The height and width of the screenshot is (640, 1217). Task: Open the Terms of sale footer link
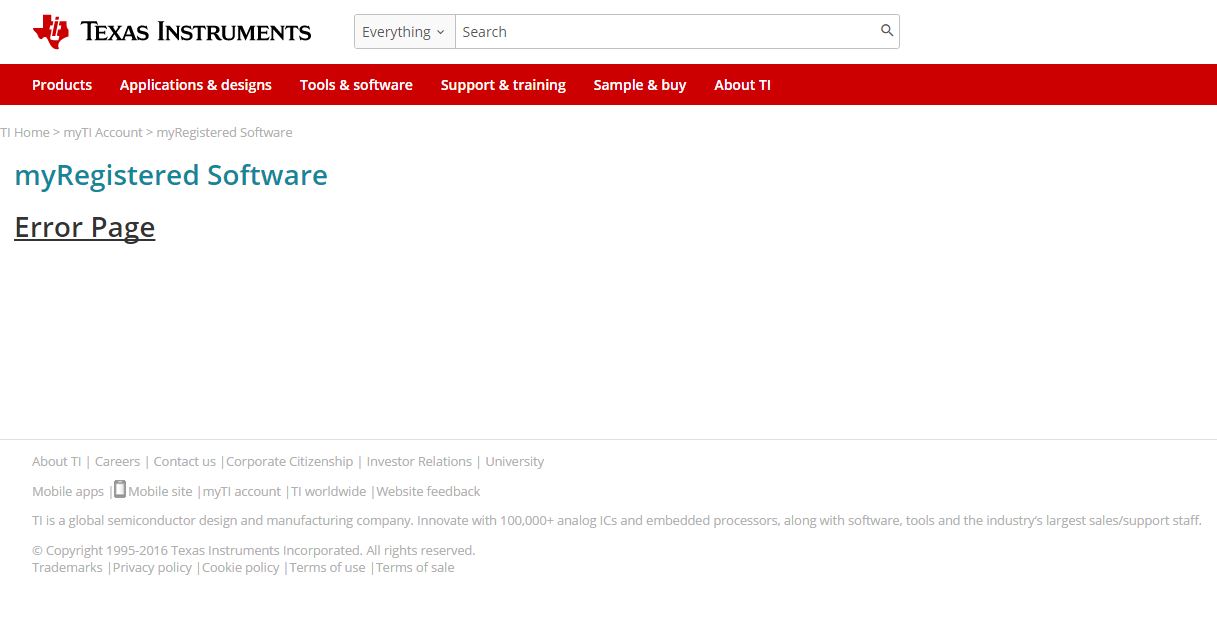415,567
